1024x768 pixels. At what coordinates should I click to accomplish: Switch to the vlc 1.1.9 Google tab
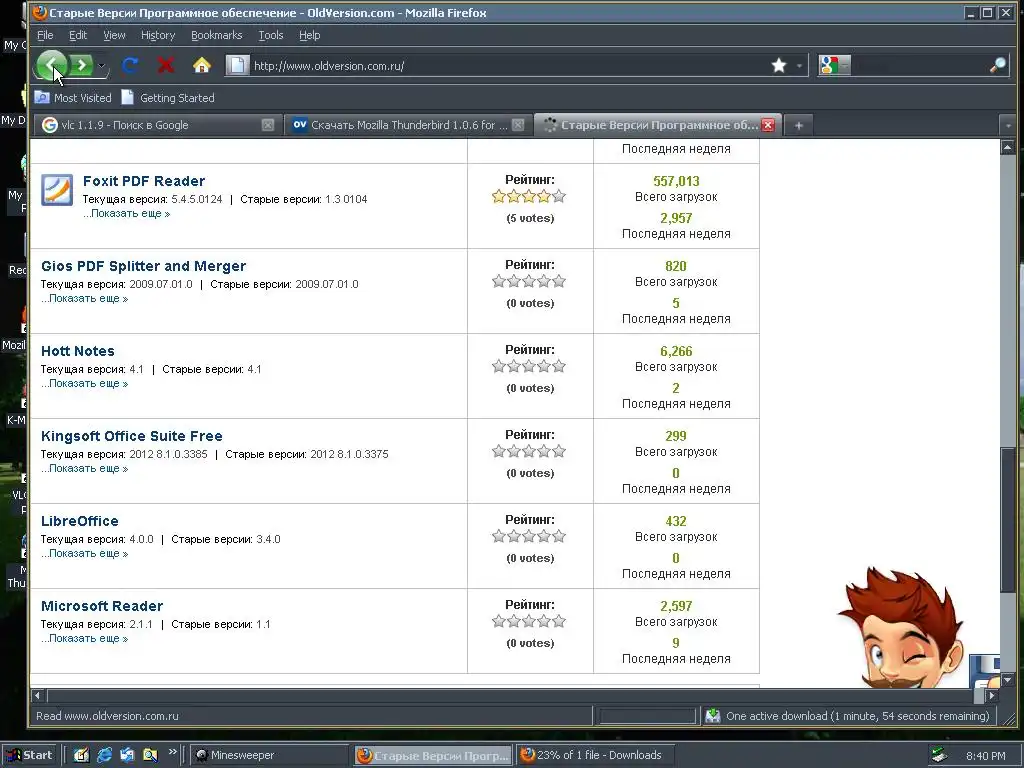(156, 125)
